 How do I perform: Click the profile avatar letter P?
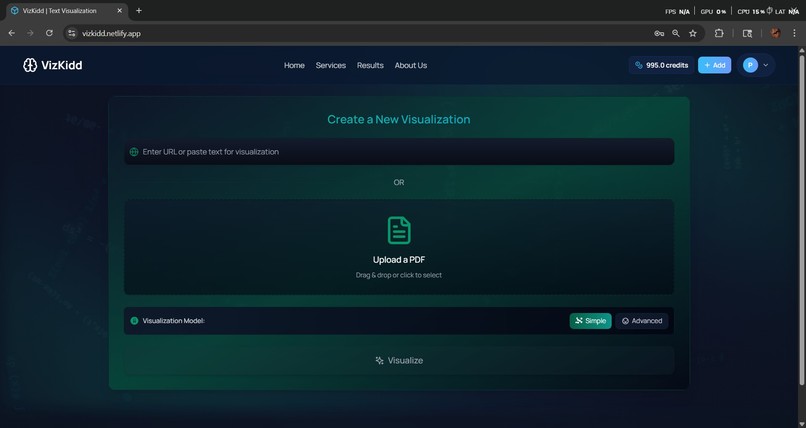coord(750,65)
